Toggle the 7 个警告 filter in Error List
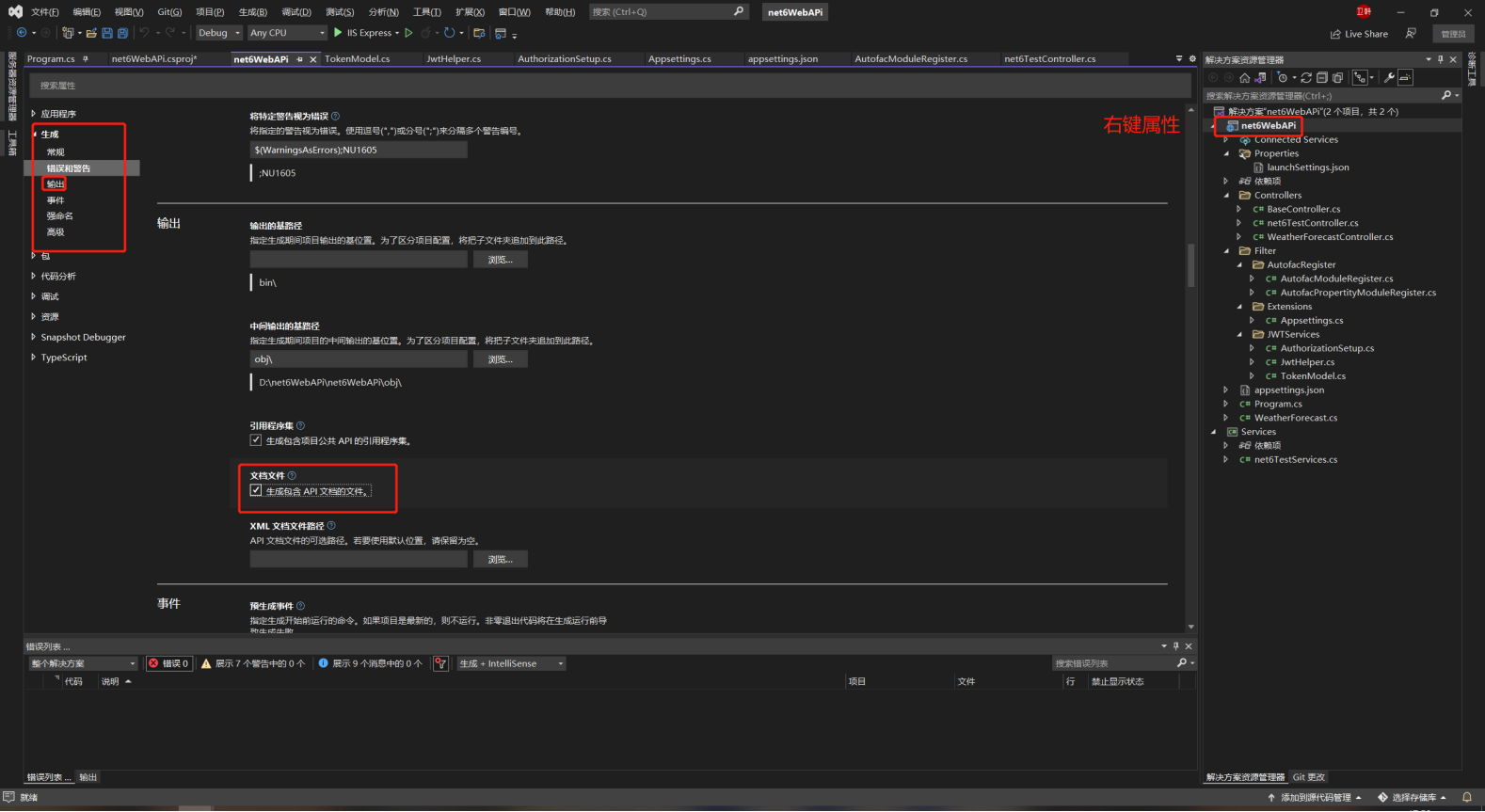The width and height of the screenshot is (1485, 812). coord(253,663)
